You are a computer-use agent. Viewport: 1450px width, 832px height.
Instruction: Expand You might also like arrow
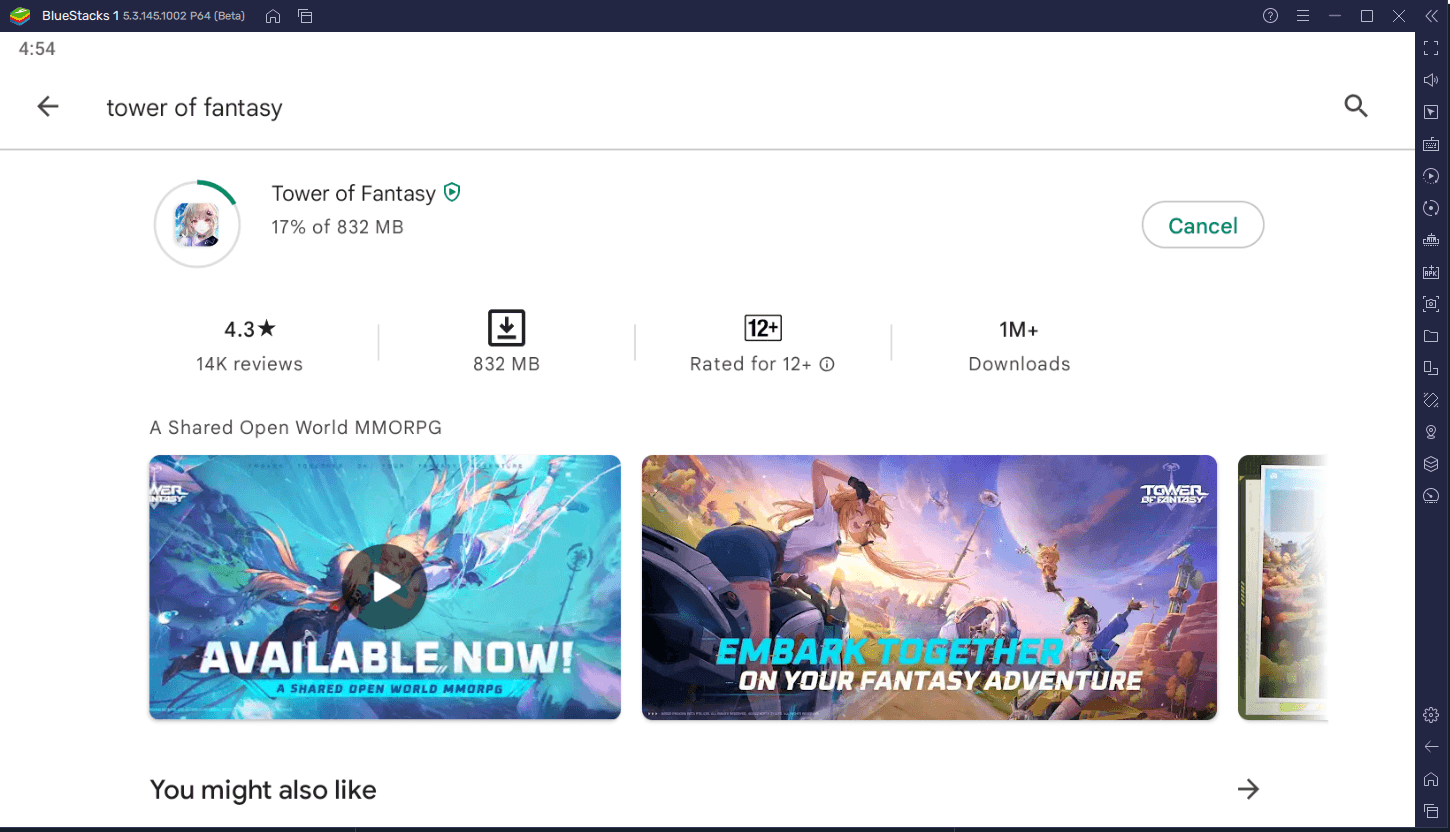click(x=1248, y=789)
